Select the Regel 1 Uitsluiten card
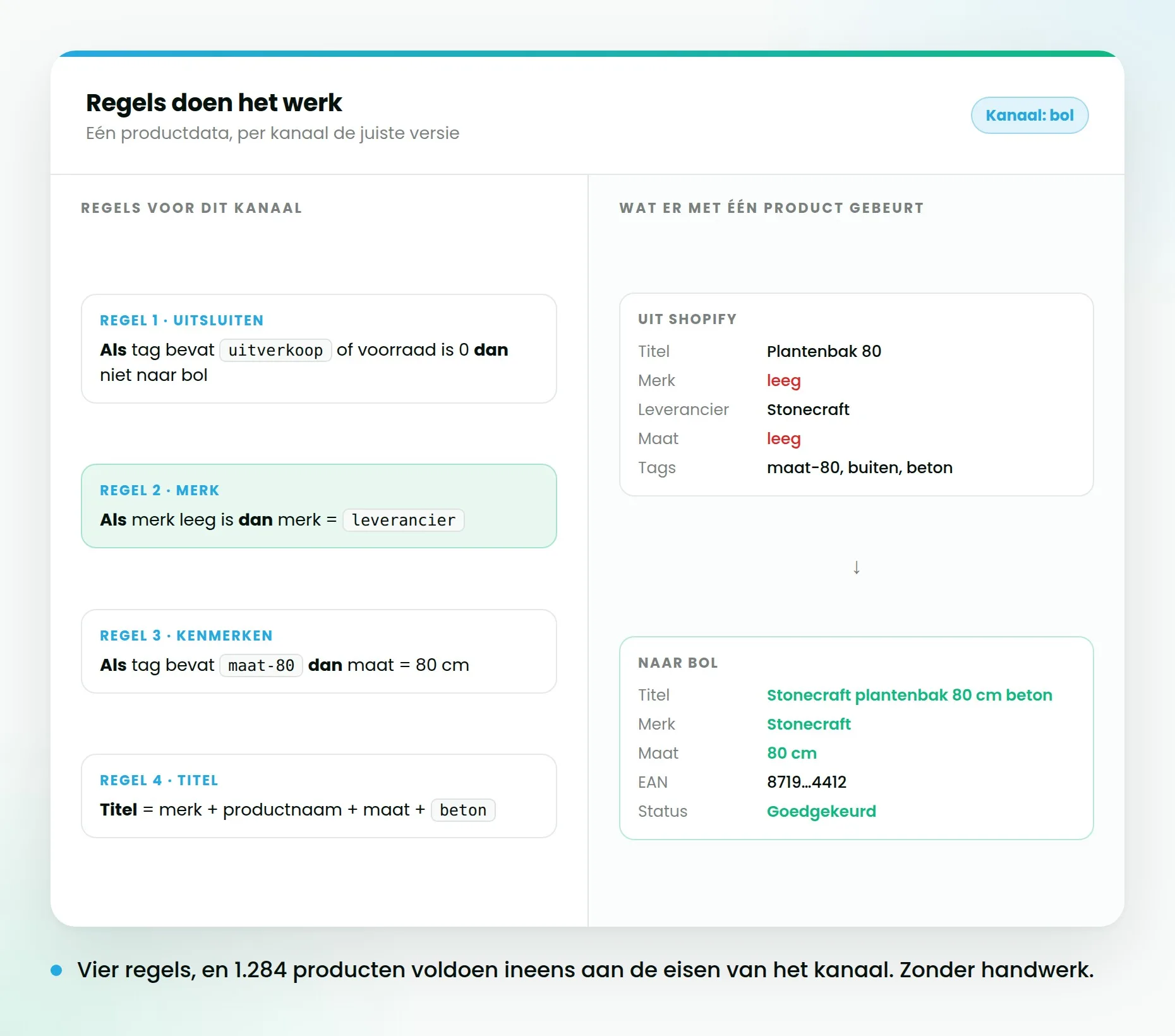Image resolution: width=1175 pixels, height=1036 pixels. pos(318,349)
